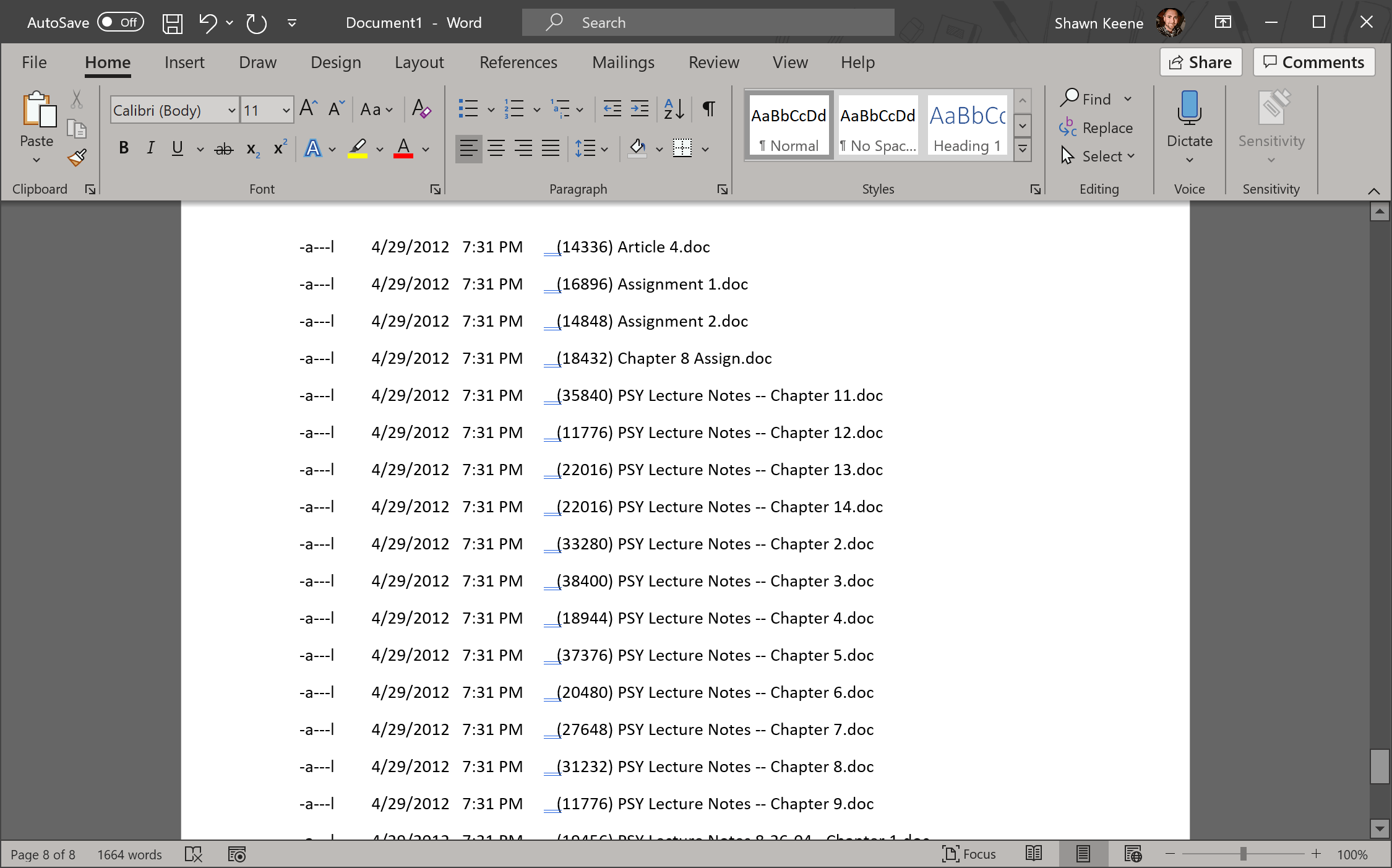
Task: Click Replace in Editing group
Action: (1096, 128)
